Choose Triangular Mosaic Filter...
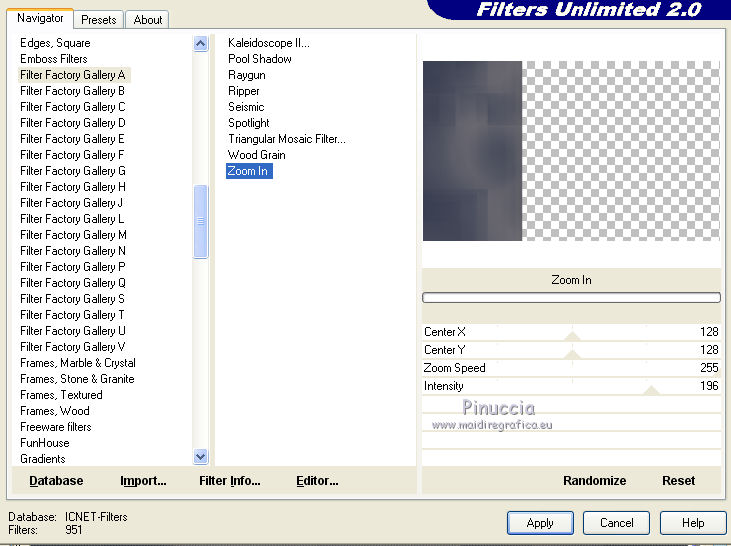This screenshot has width=731, height=546. coord(286,139)
